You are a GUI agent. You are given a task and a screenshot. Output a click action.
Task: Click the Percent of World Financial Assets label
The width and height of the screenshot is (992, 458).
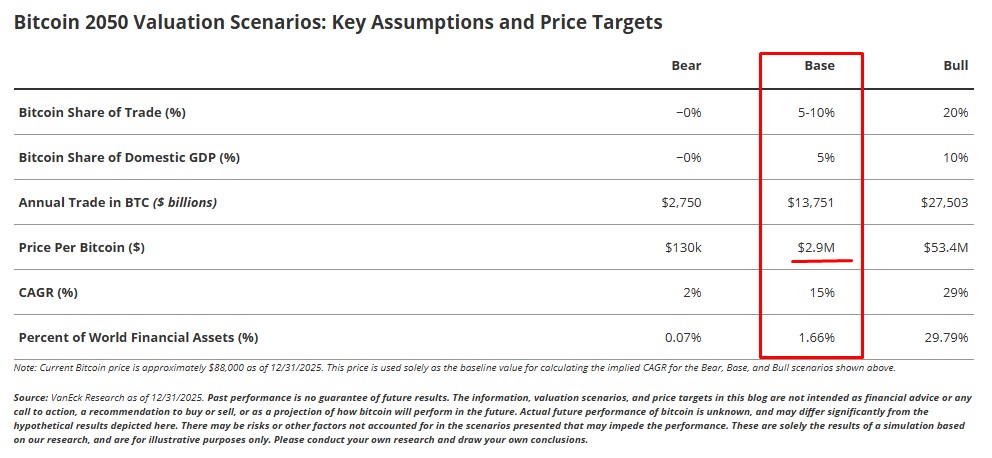click(138, 338)
